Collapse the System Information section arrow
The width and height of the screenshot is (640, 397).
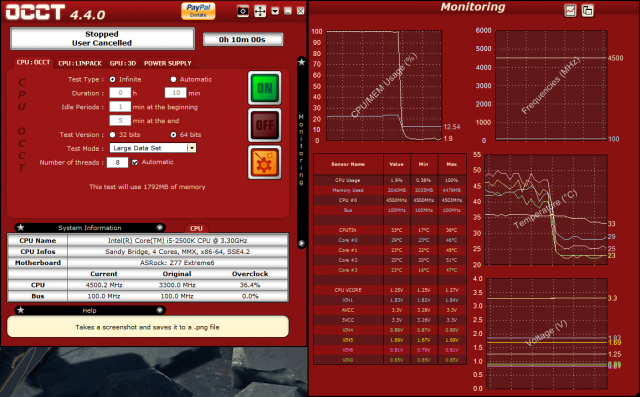pyautogui.click(x=160, y=228)
